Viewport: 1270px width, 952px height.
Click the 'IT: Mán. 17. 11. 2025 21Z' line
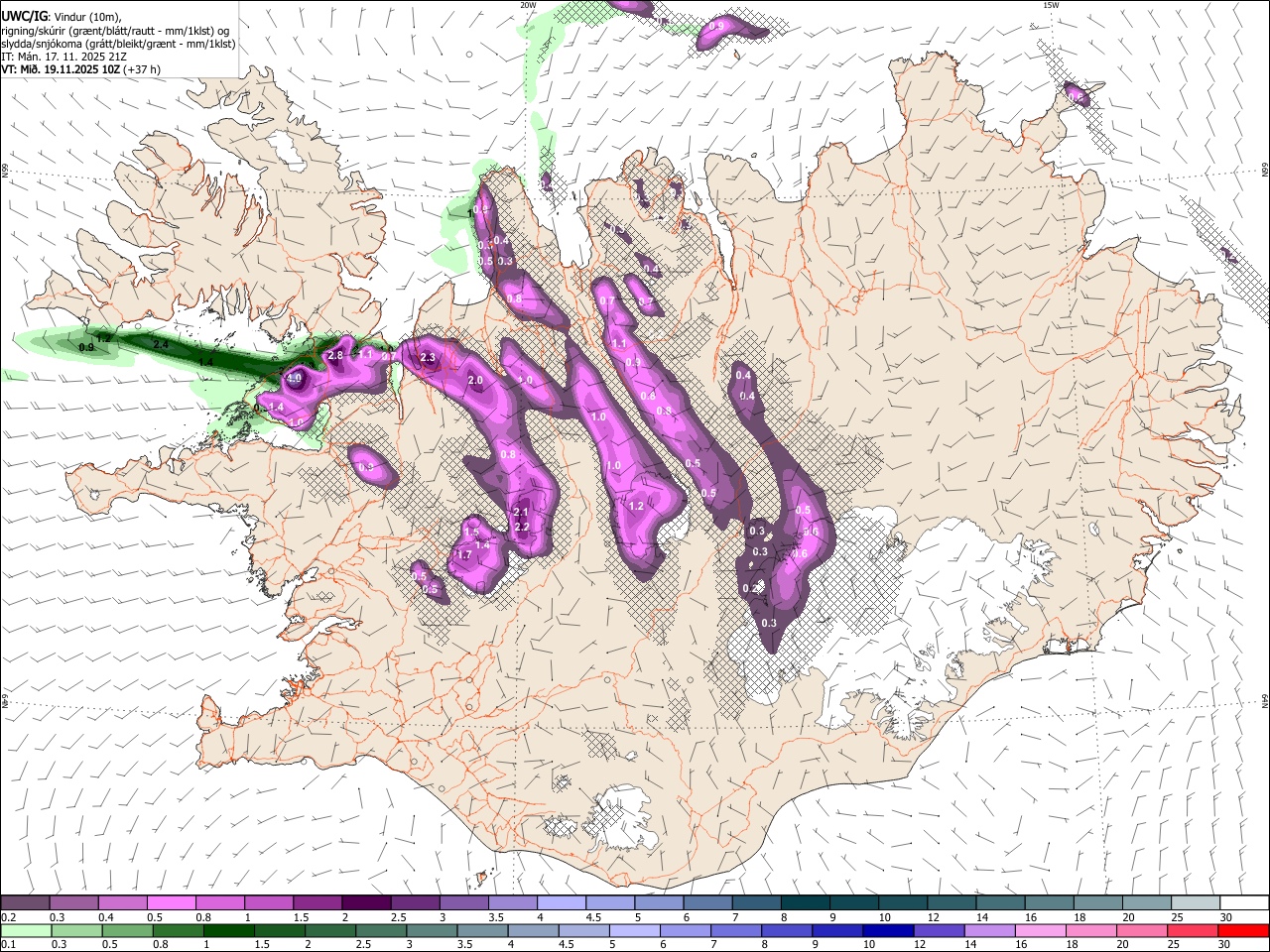coord(63,57)
